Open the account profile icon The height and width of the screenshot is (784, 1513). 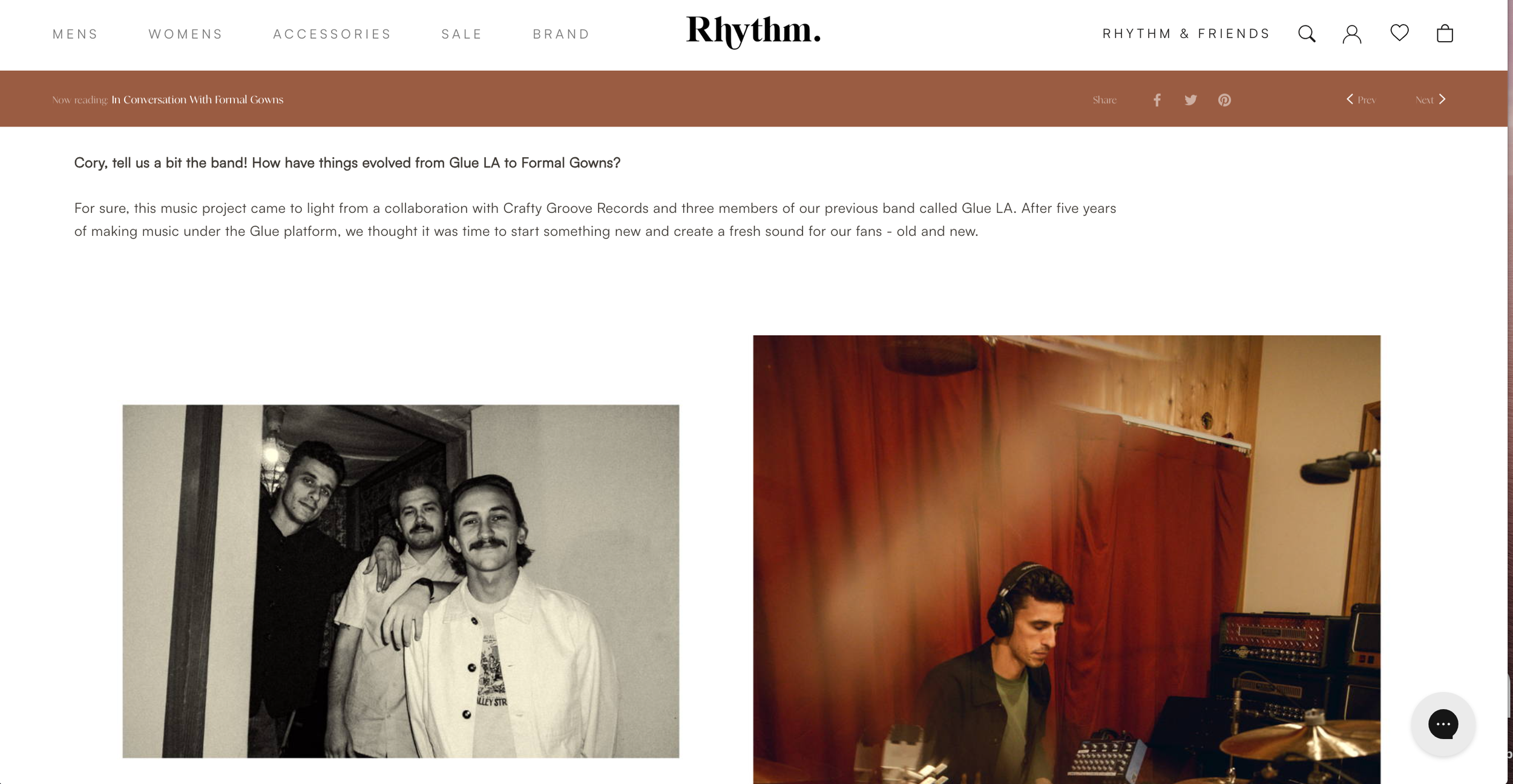tap(1352, 34)
